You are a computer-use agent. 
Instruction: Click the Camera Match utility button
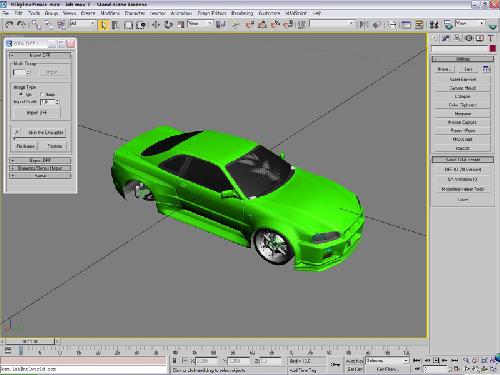[x=463, y=88]
